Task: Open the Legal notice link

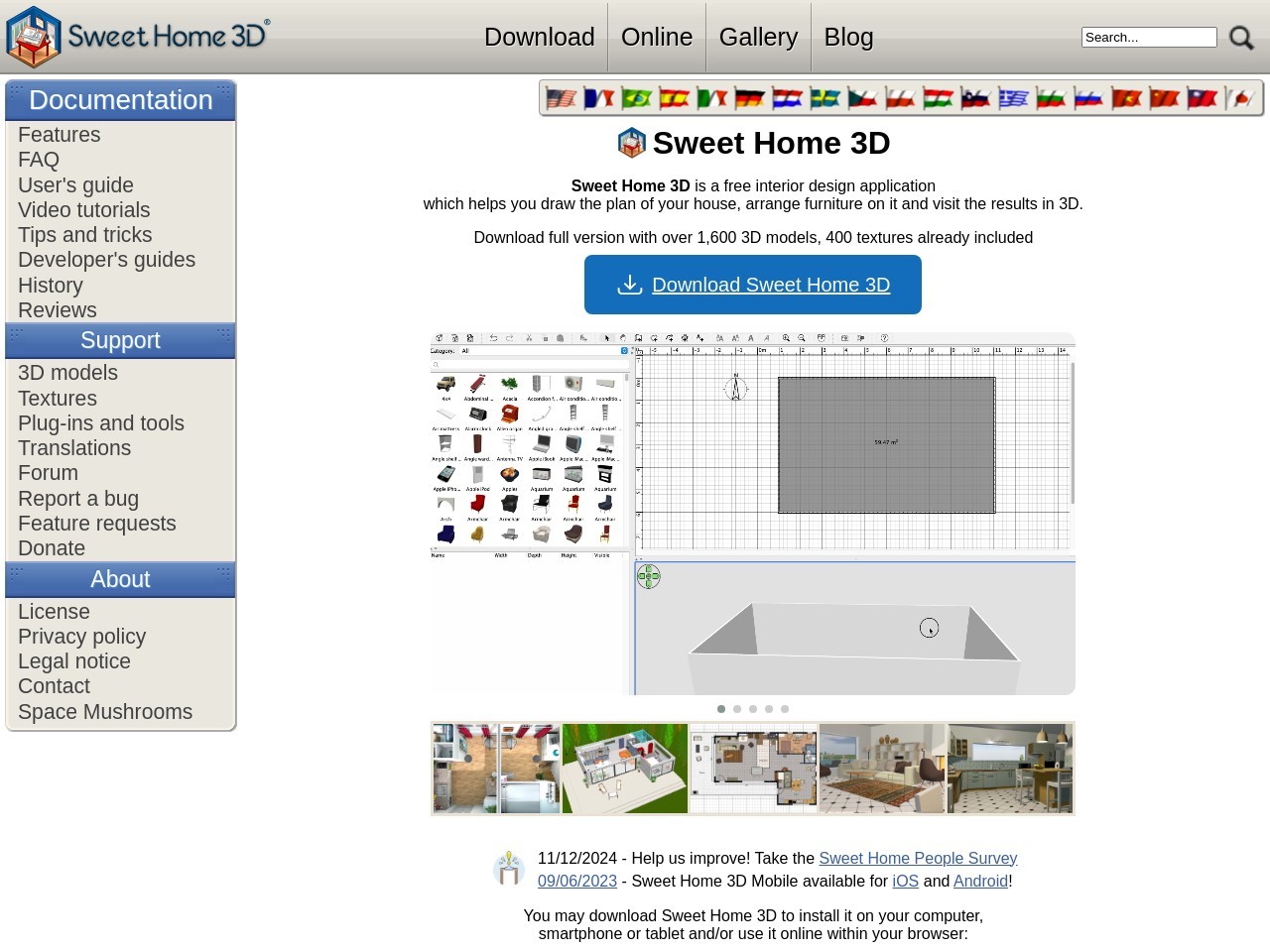Action: click(74, 661)
